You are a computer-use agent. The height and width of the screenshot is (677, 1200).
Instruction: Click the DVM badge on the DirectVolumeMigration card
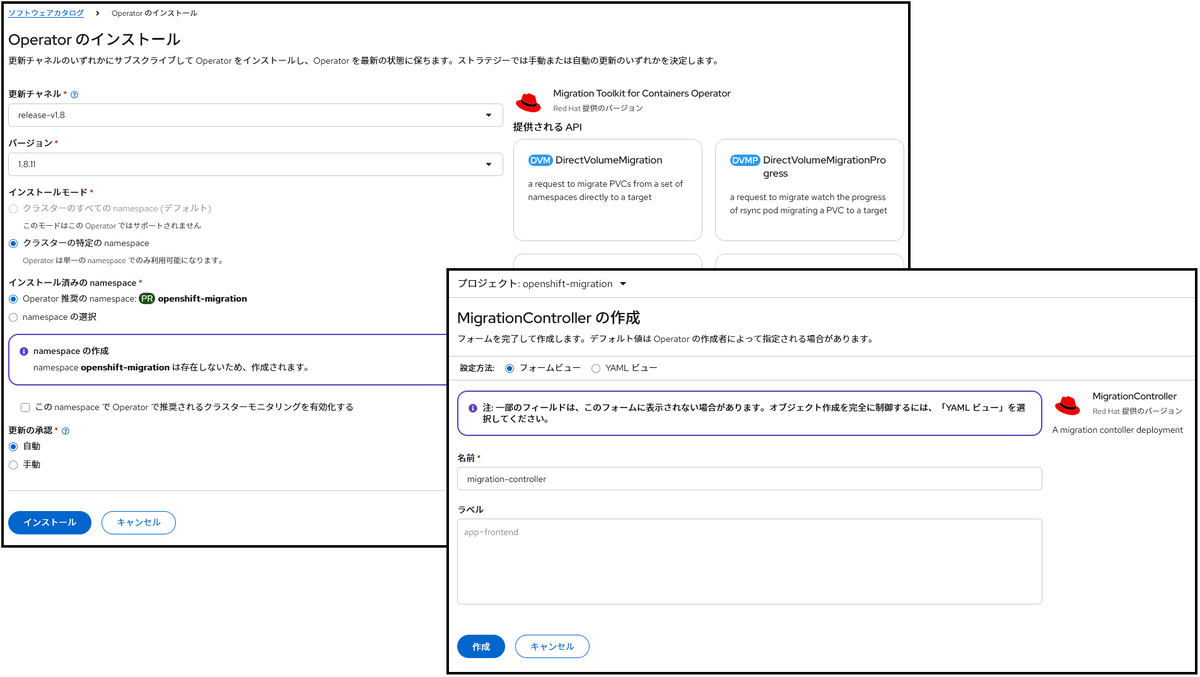(x=540, y=160)
